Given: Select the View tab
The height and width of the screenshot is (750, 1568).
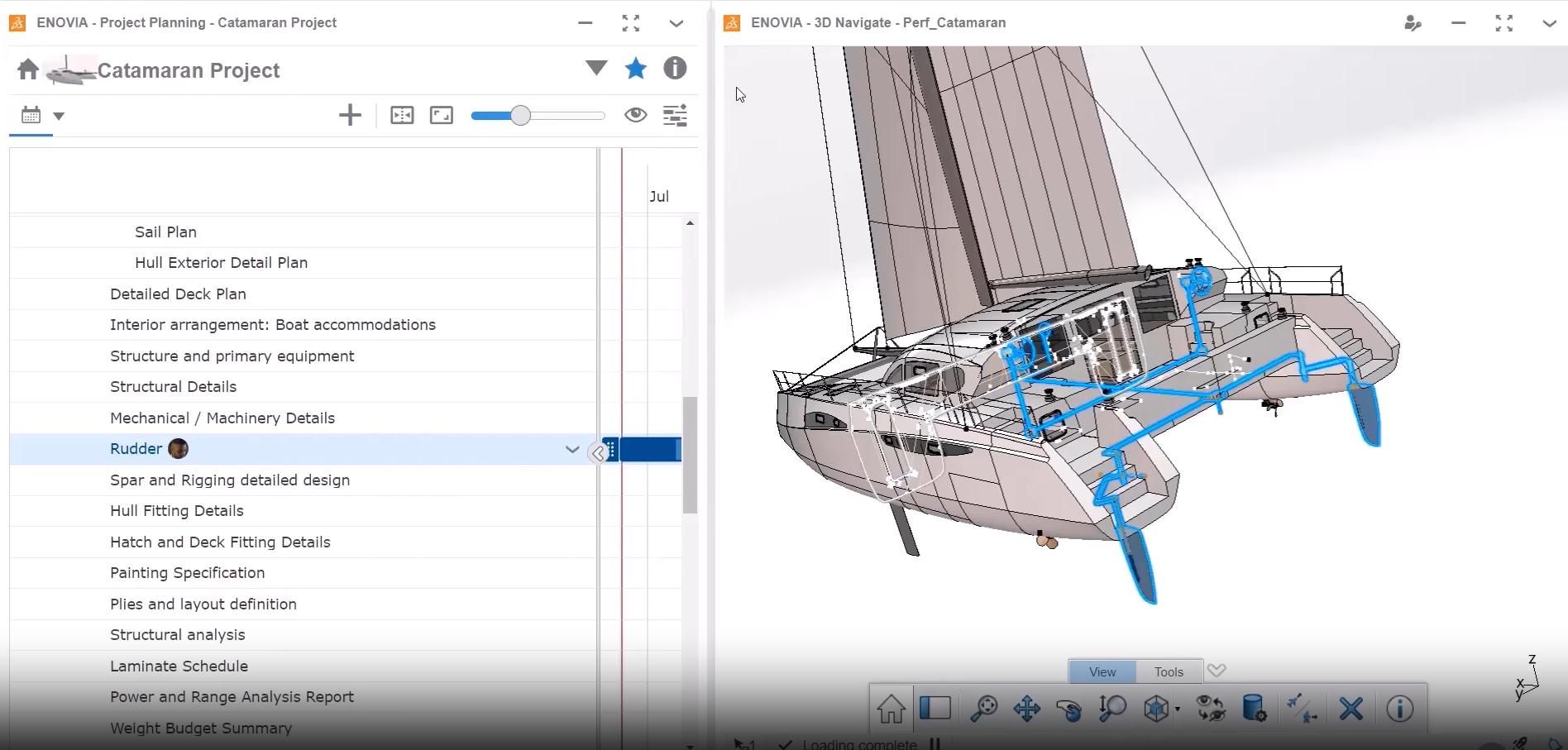Looking at the screenshot, I should [1102, 671].
